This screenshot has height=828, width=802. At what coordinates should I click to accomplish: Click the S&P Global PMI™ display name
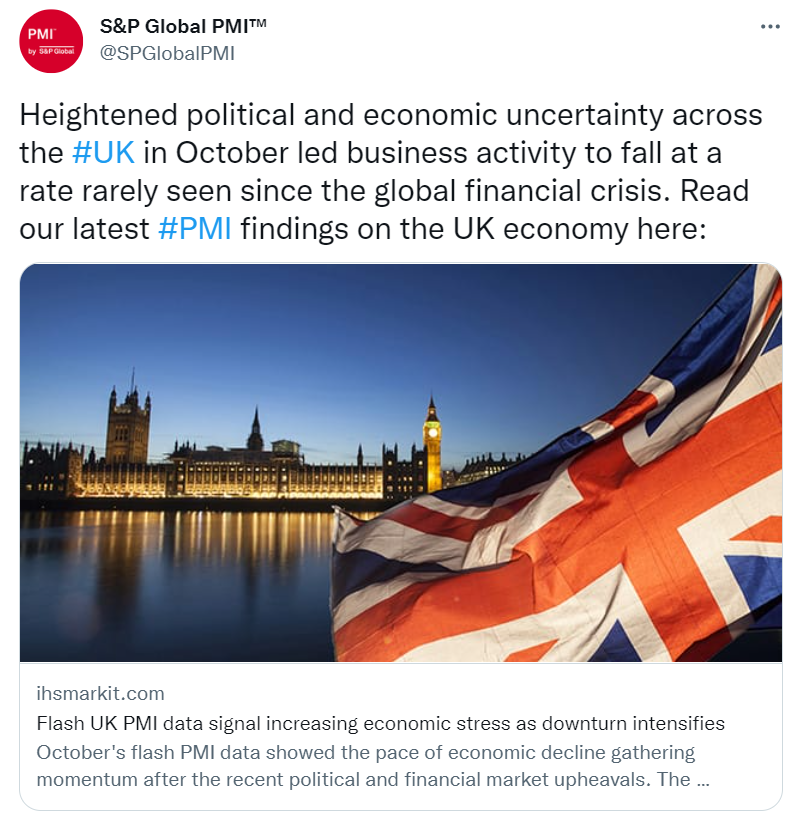tap(184, 26)
